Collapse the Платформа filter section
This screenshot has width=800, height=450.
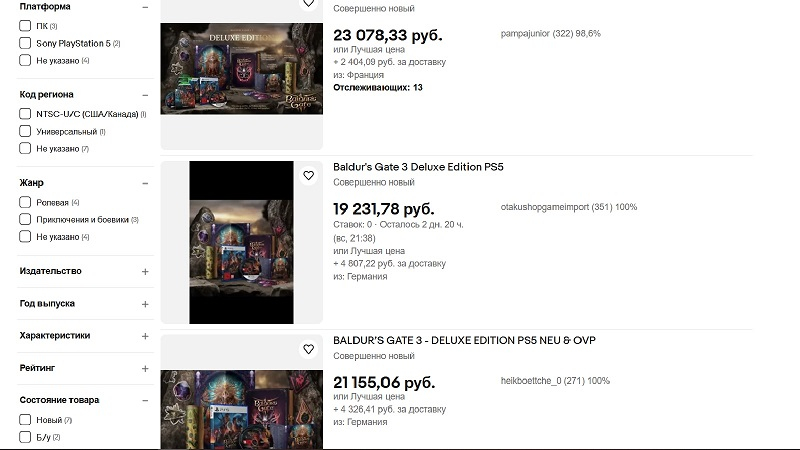[145, 7]
